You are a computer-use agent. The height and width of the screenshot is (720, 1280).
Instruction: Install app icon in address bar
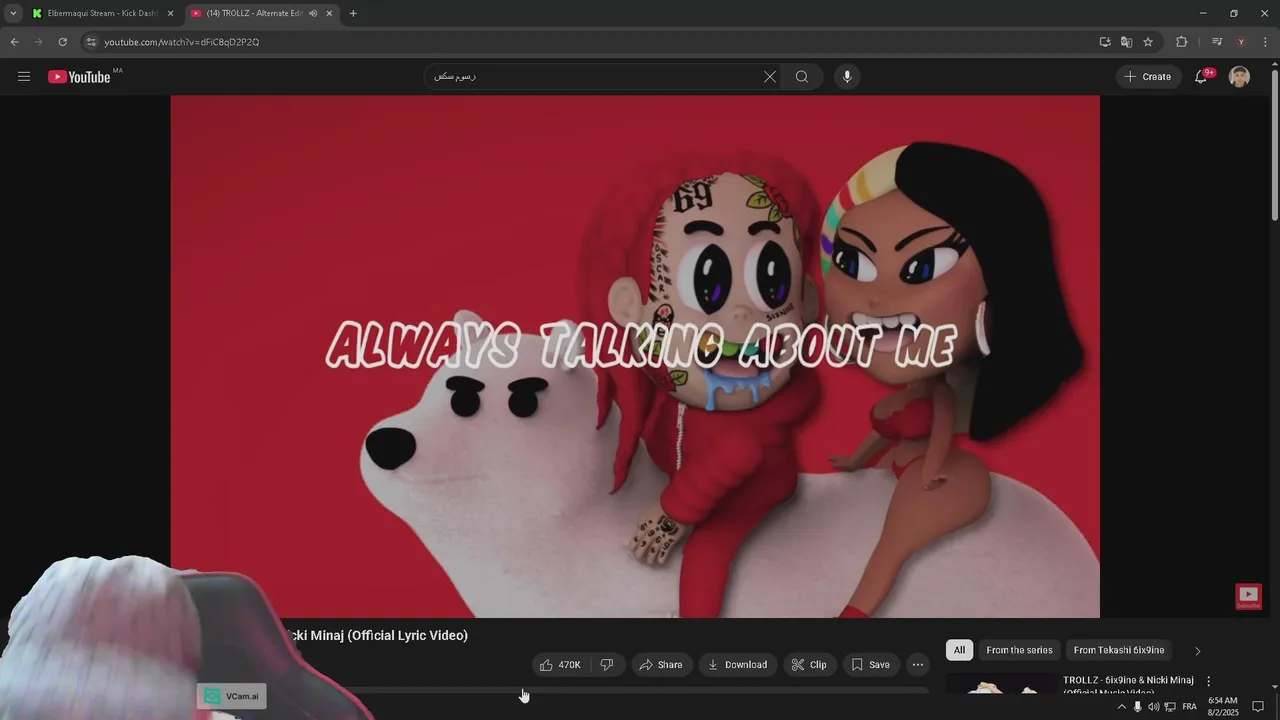tap(1105, 42)
